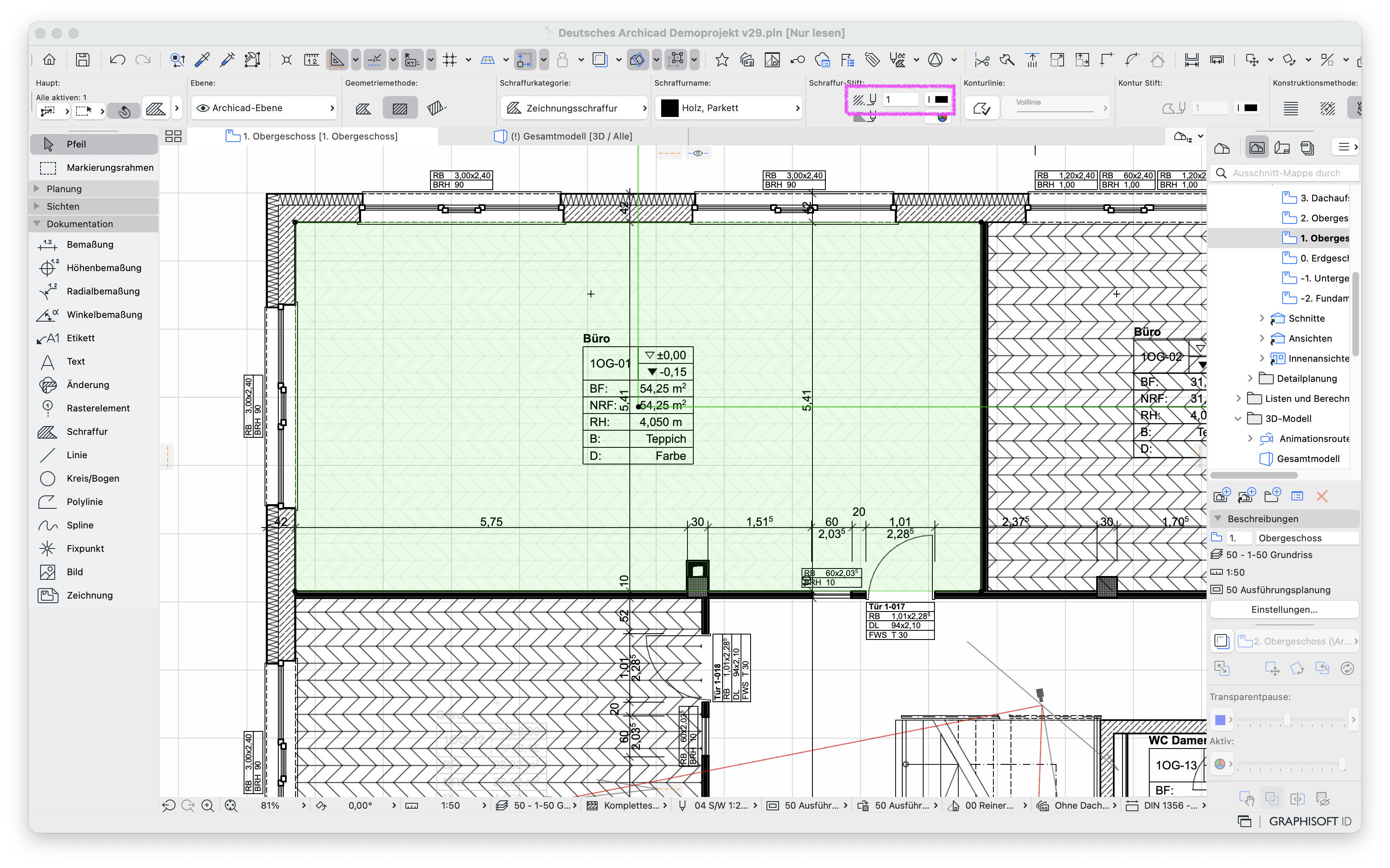Collapse the 3D-Modell folder

coord(1238,419)
